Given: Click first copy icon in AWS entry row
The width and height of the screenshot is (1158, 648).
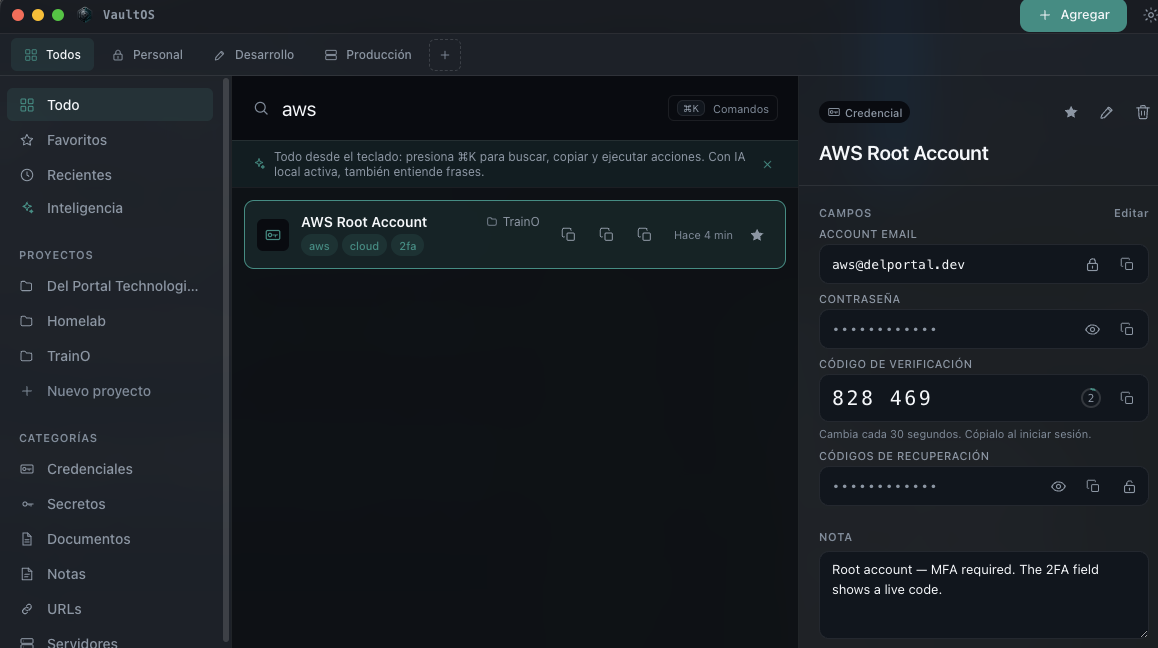Looking at the screenshot, I should click(568, 234).
